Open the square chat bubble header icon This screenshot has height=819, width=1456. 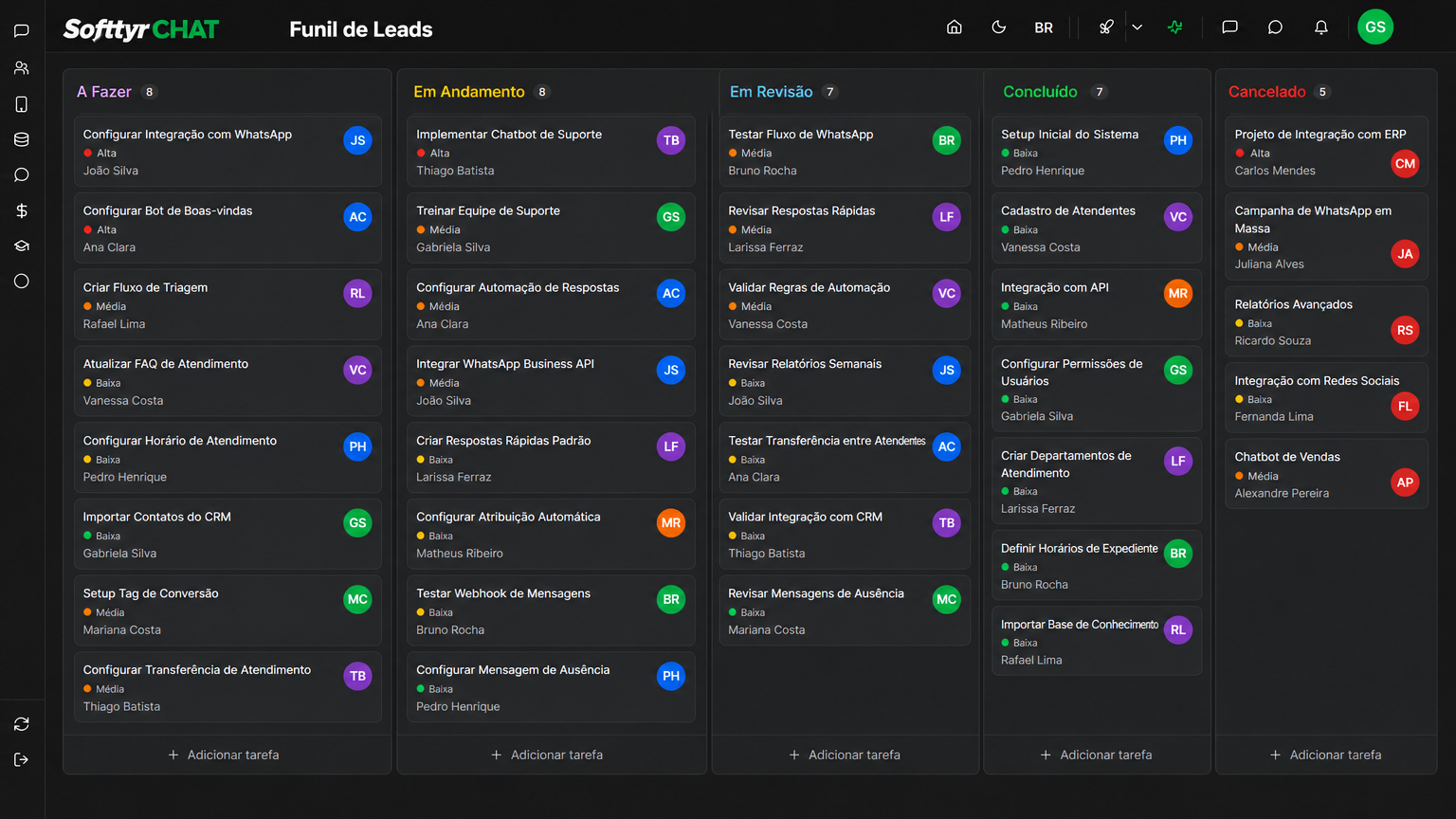[1230, 27]
